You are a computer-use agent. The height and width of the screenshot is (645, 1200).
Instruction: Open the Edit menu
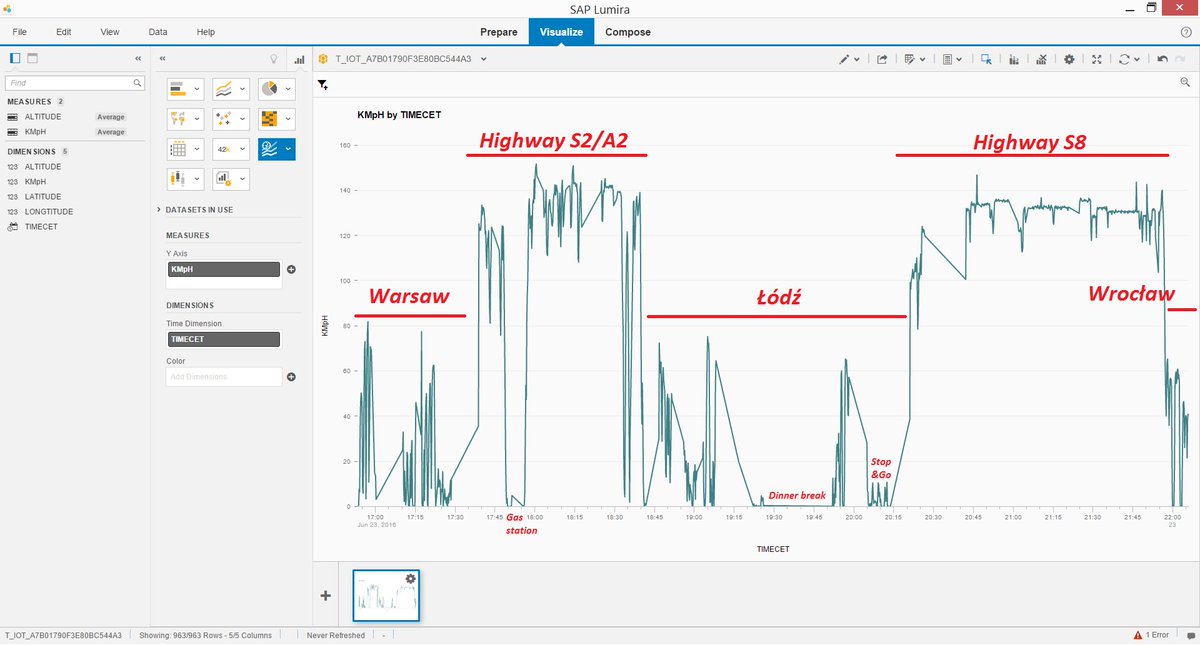pyautogui.click(x=64, y=32)
